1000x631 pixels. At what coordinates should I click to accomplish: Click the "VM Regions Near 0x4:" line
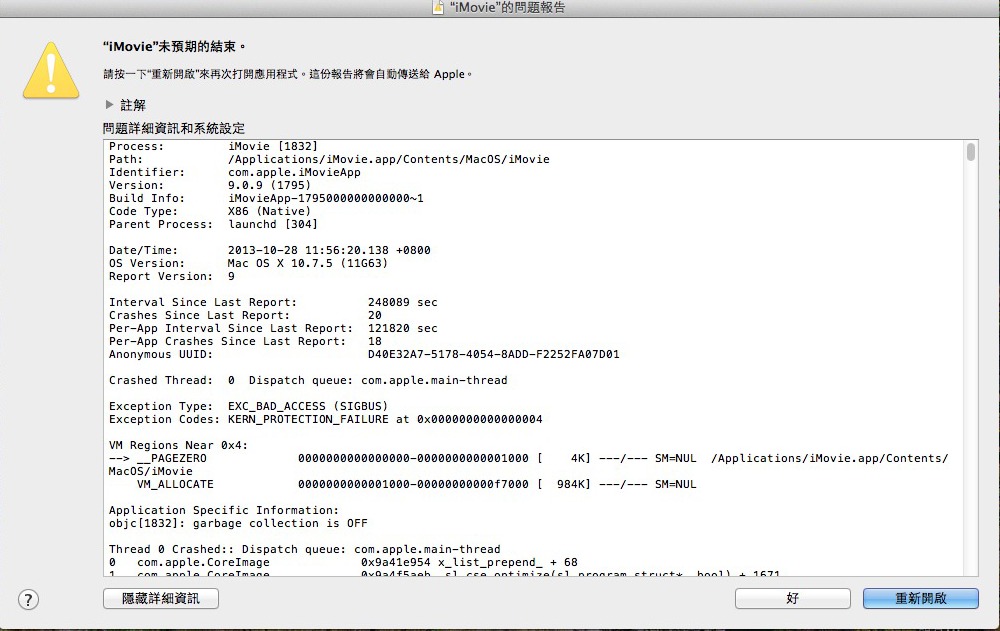[178, 445]
